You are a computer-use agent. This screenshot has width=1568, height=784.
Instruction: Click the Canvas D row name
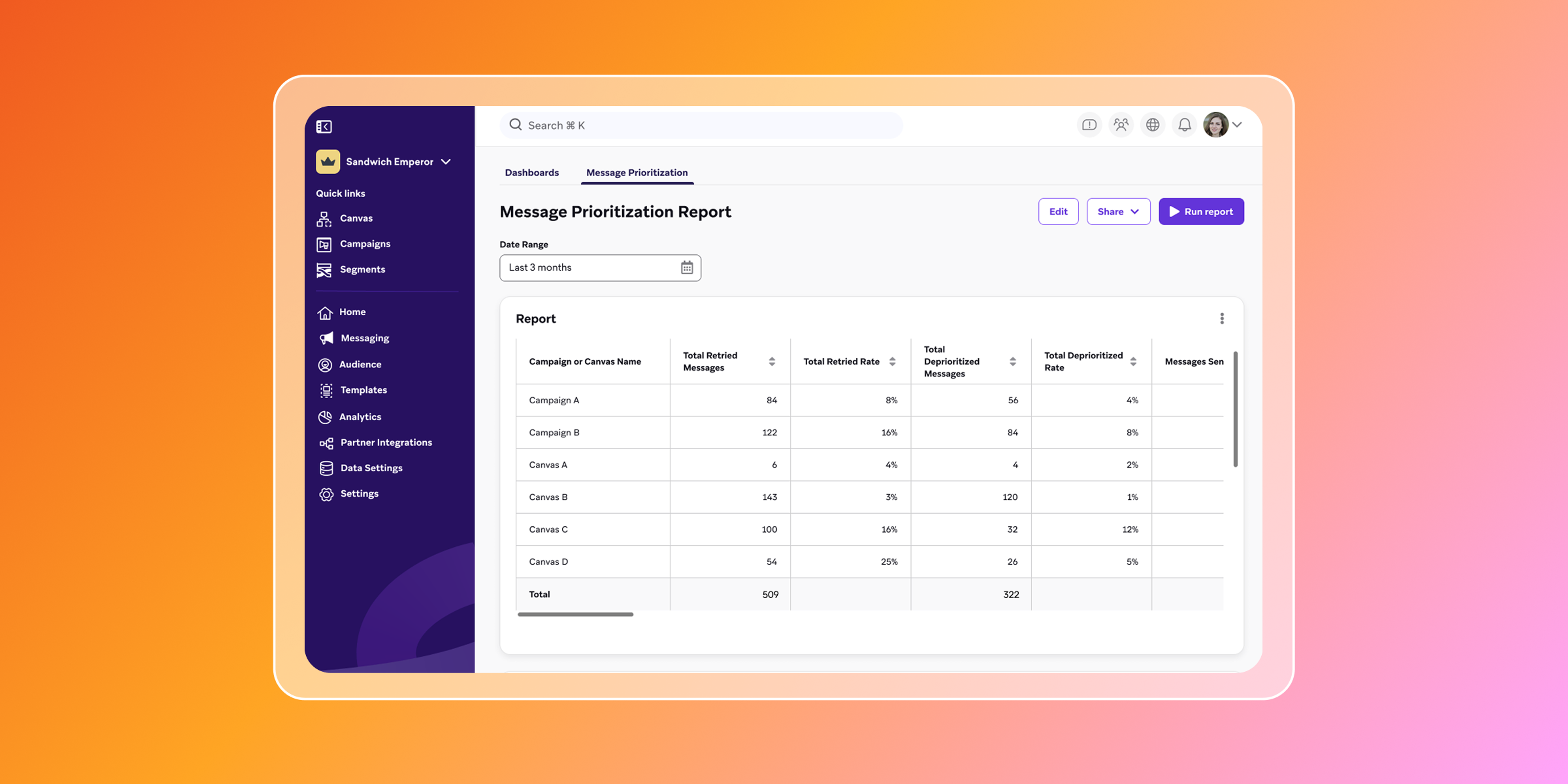[x=548, y=561]
